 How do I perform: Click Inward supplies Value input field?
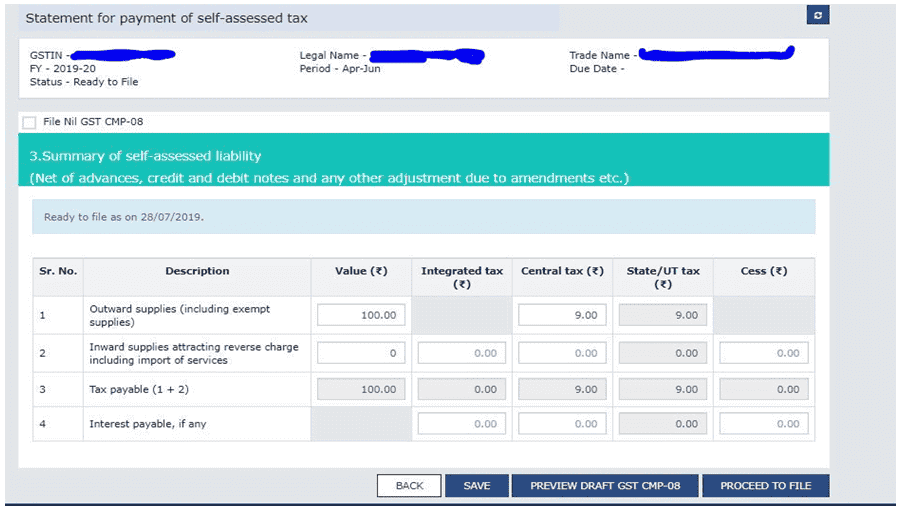(361, 353)
